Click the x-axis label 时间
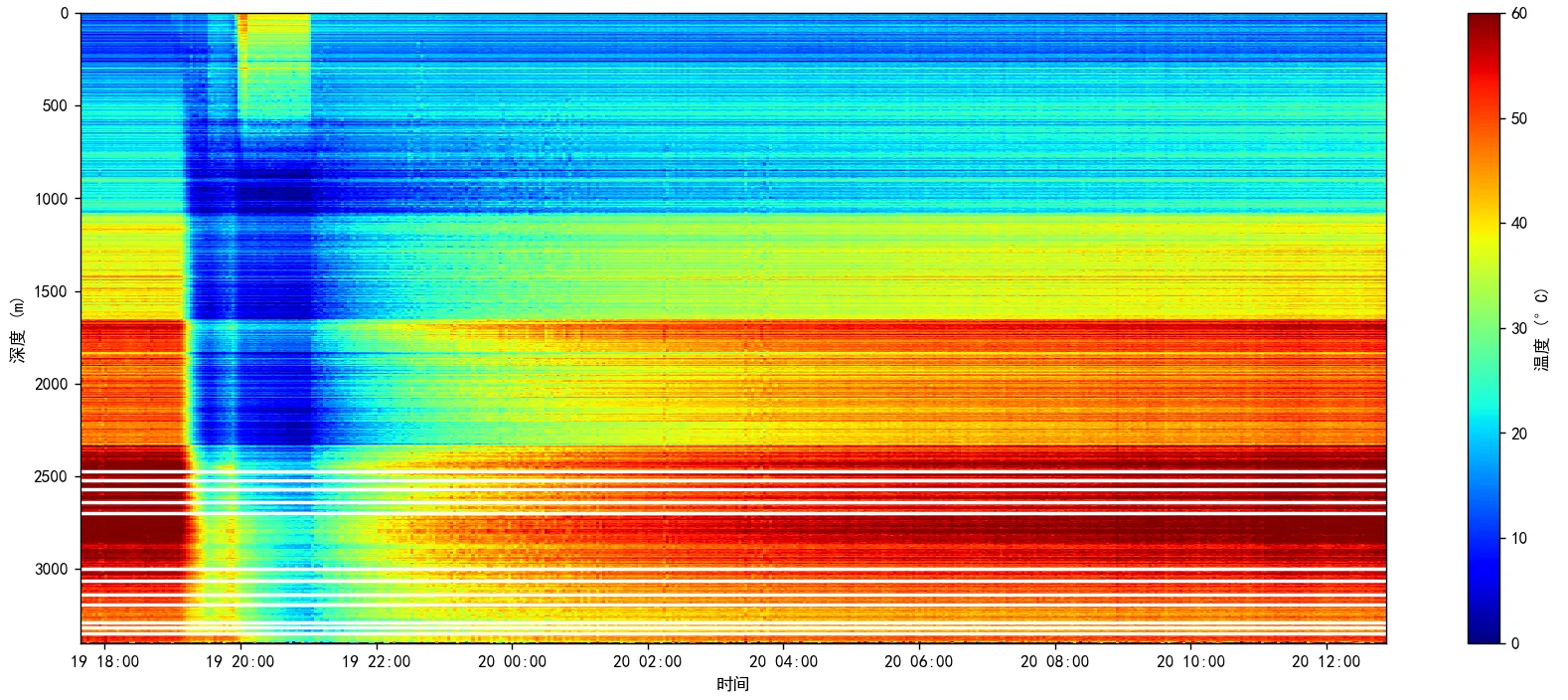The width and height of the screenshot is (1568, 700). [732, 684]
